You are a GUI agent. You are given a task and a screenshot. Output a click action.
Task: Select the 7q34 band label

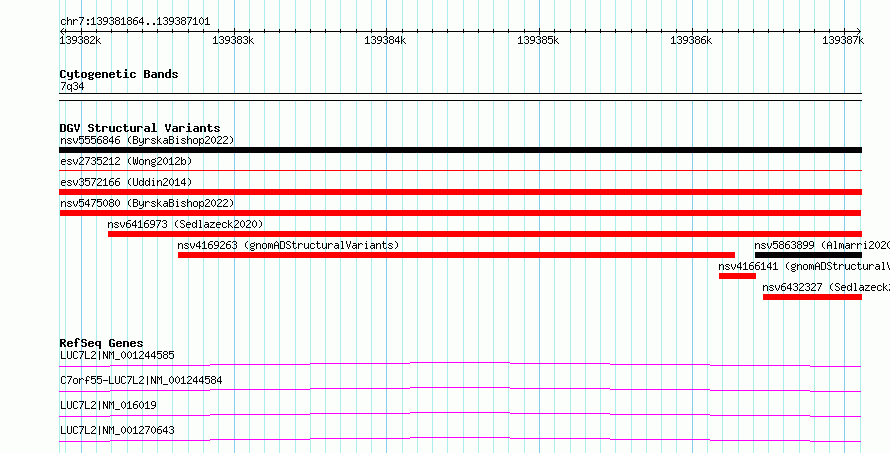[x=72, y=87]
